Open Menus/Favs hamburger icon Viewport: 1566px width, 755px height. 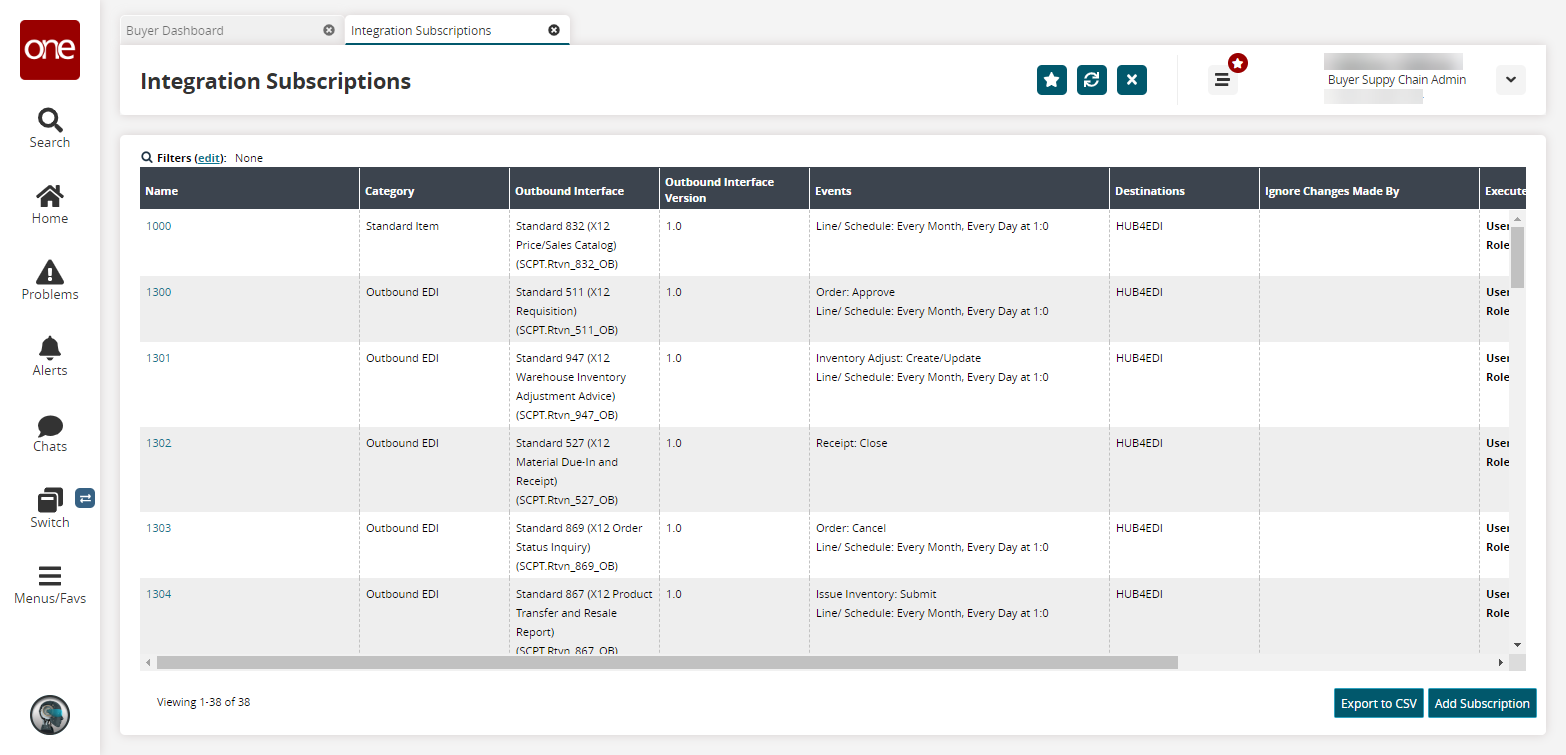pyautogui.click(x=49, y=577)
